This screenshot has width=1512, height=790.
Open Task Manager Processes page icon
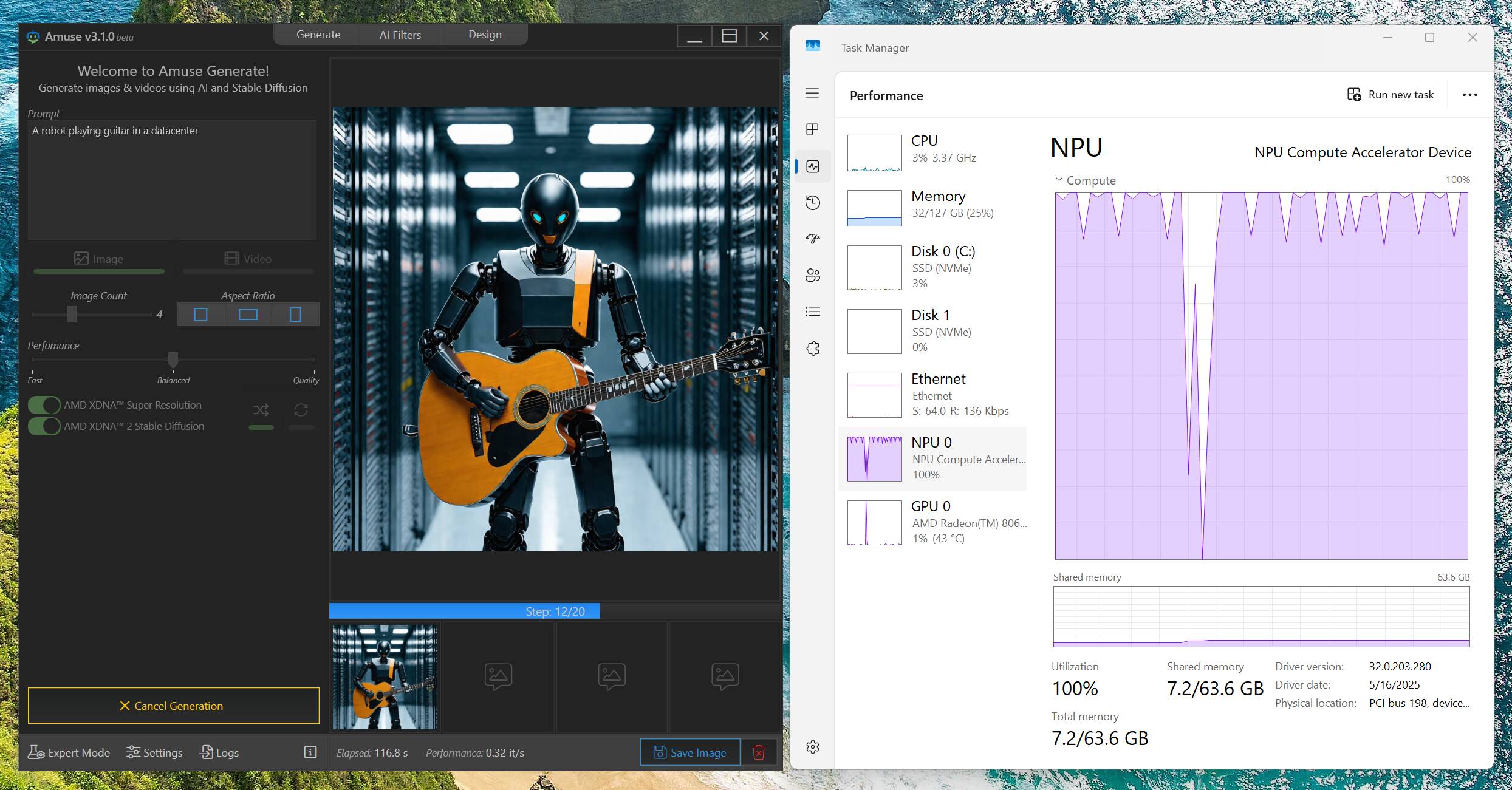(x=812, y=129)
